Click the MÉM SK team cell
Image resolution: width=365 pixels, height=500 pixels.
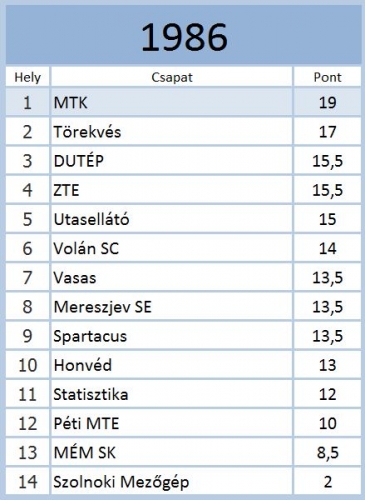(x=172, y=453)
